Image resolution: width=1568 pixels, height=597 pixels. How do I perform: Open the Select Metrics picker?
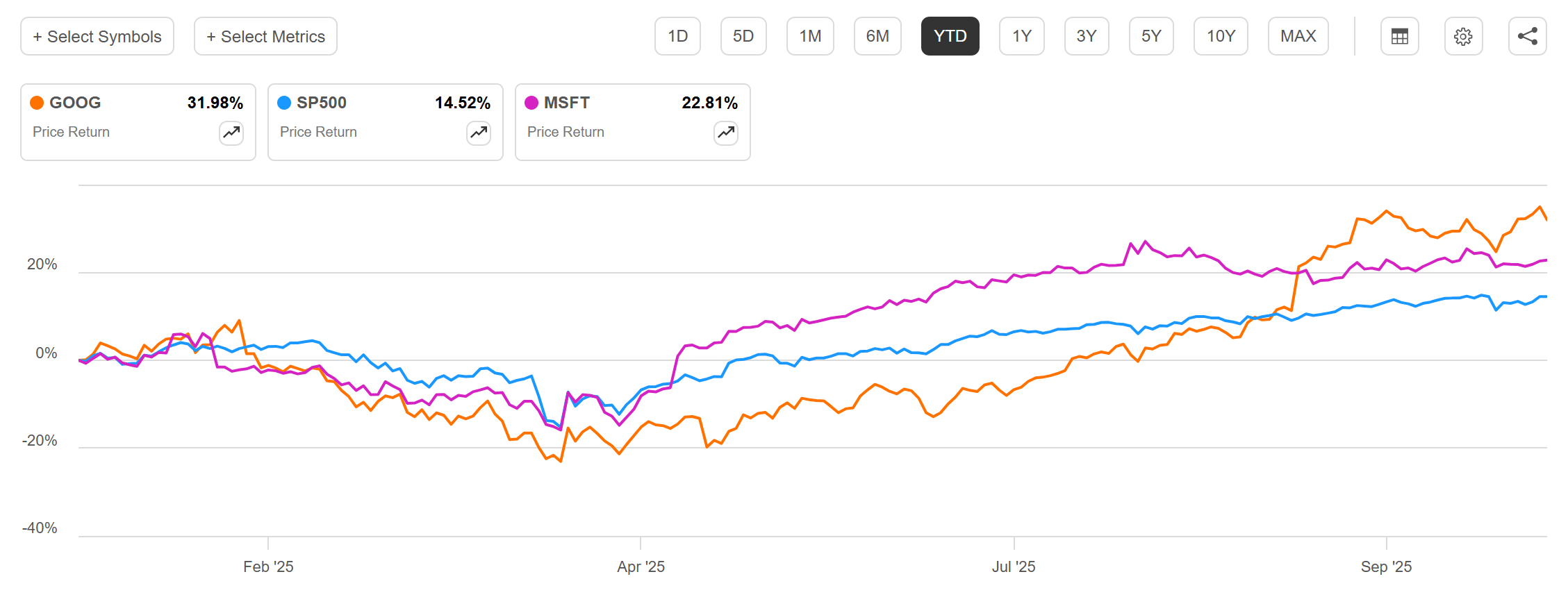click(x=265, y=36)
